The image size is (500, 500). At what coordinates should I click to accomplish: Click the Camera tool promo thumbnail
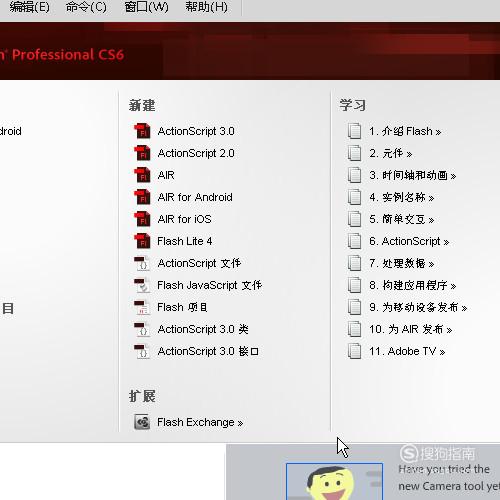pos(334,481)
